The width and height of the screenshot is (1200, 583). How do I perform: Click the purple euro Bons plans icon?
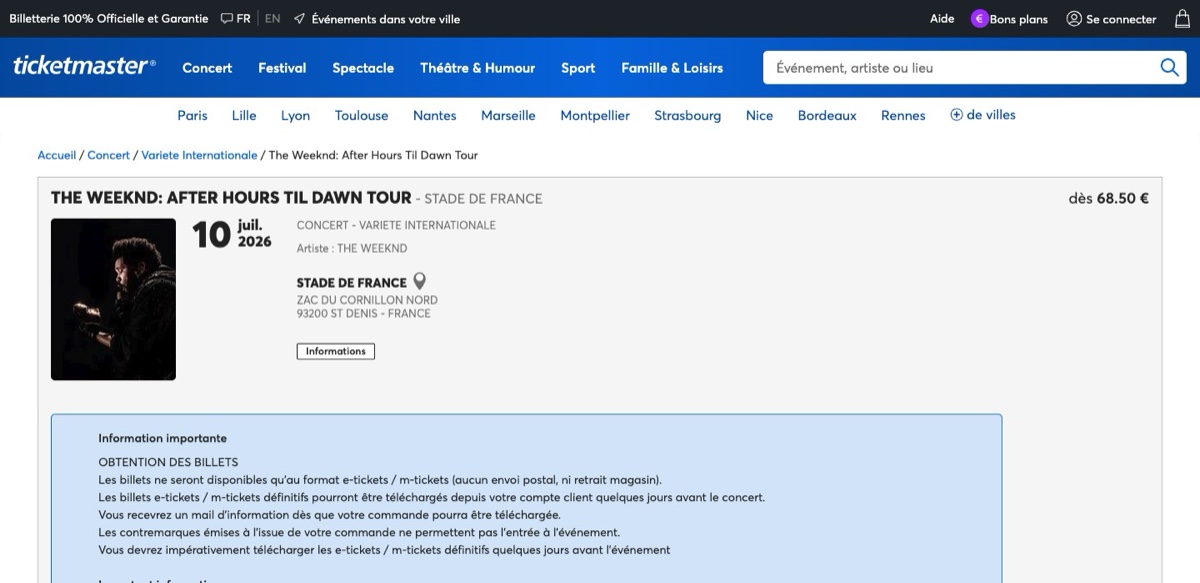(x=979, y=18)
